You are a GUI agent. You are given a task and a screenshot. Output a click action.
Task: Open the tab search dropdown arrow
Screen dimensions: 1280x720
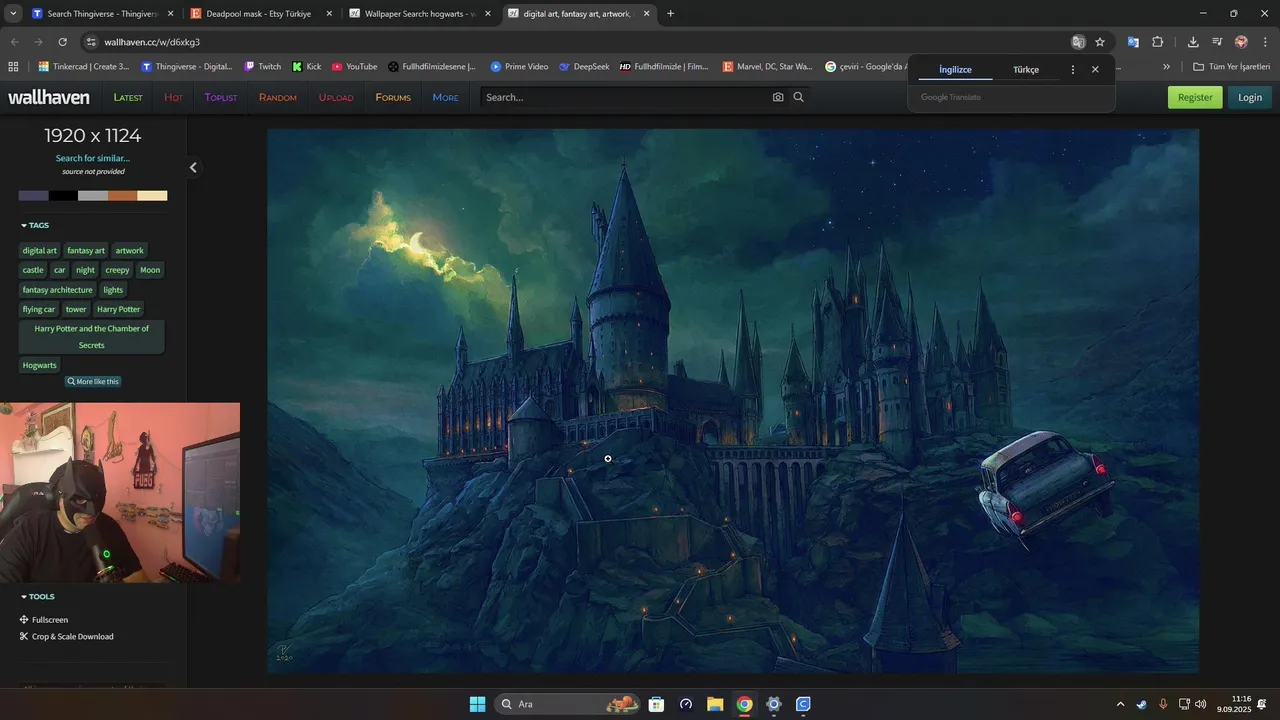[x=13, y=14]
